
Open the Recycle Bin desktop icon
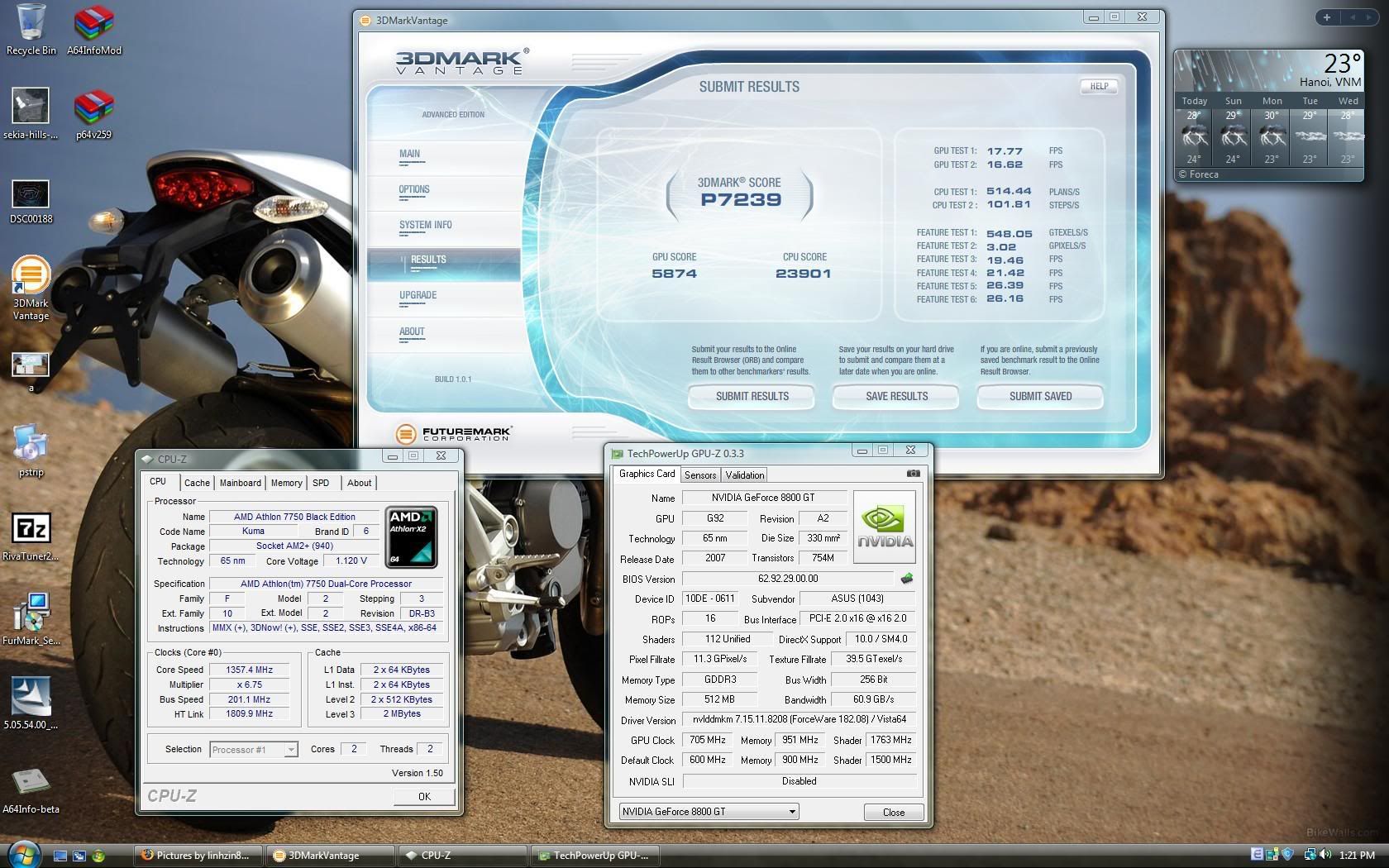(x=31, y=29)
